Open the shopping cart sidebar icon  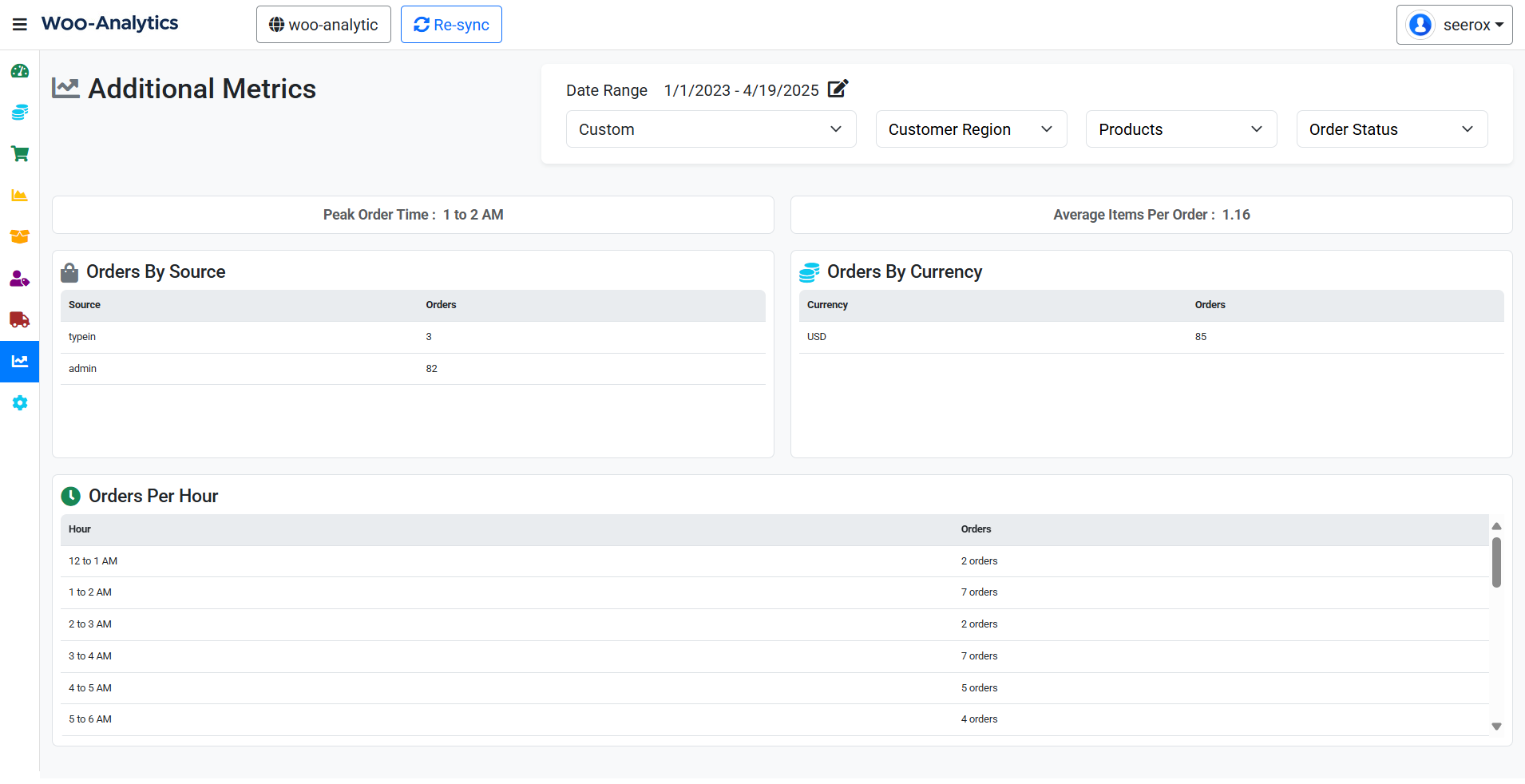20,154
